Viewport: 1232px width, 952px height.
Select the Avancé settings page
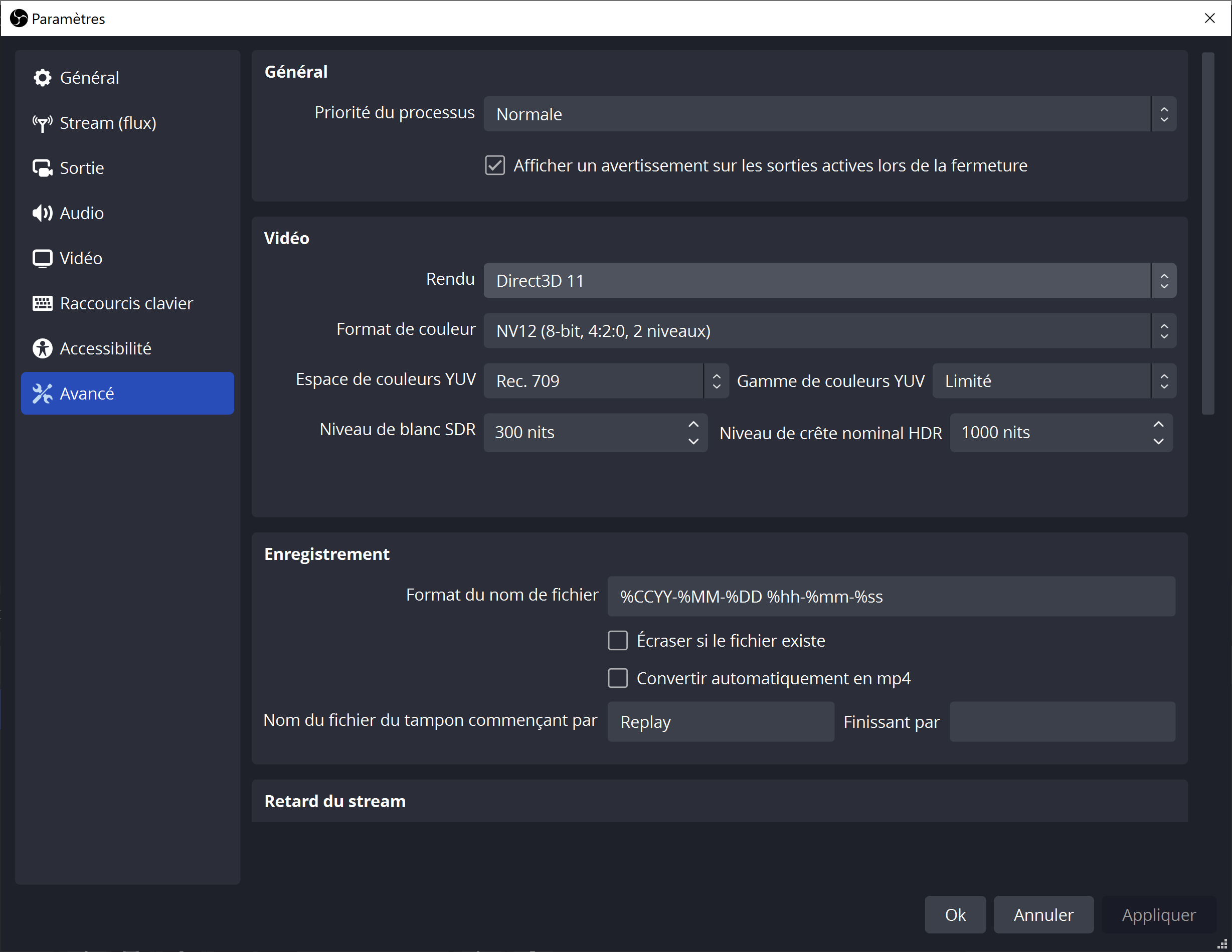(x=127, y=394)
